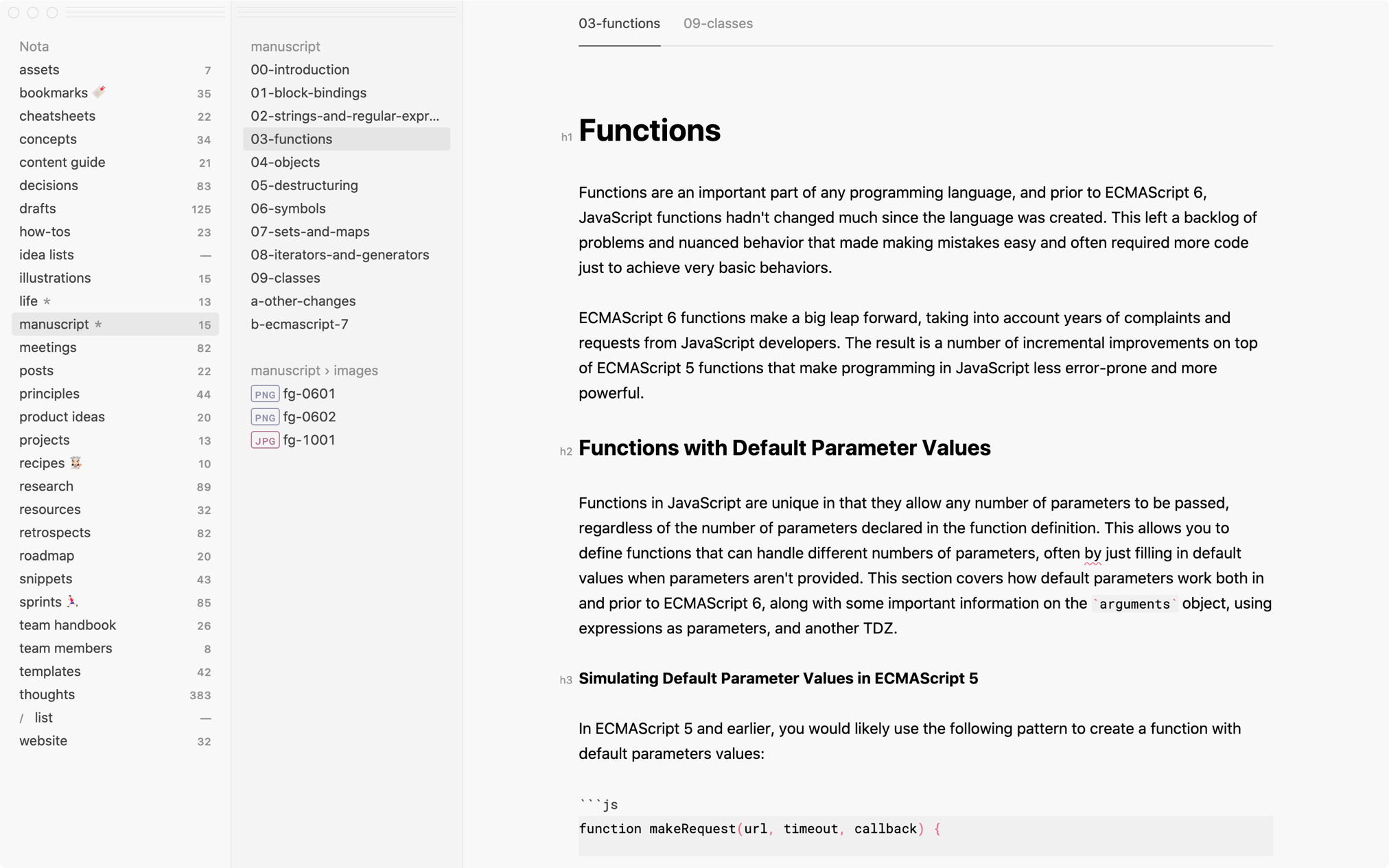Open the 02-strings-and-regular-expr note

347,116
